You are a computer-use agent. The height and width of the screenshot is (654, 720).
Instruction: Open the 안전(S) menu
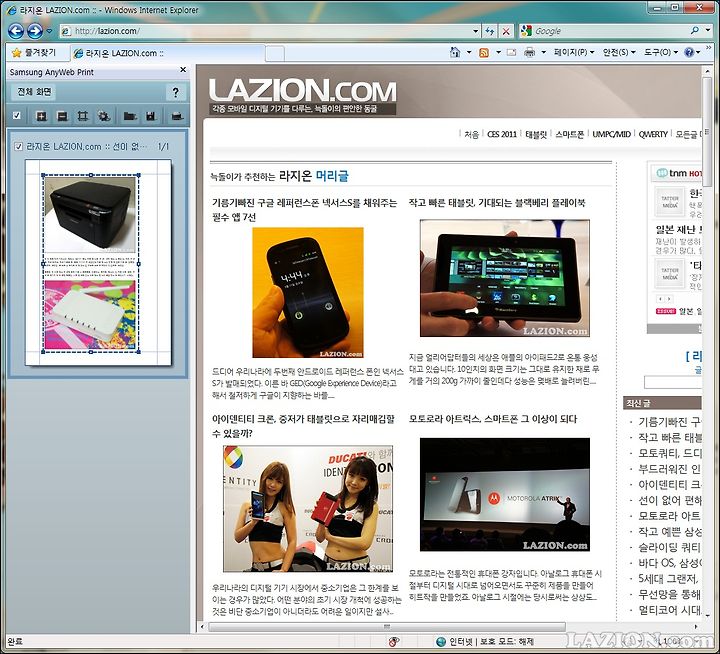[619, 52]
